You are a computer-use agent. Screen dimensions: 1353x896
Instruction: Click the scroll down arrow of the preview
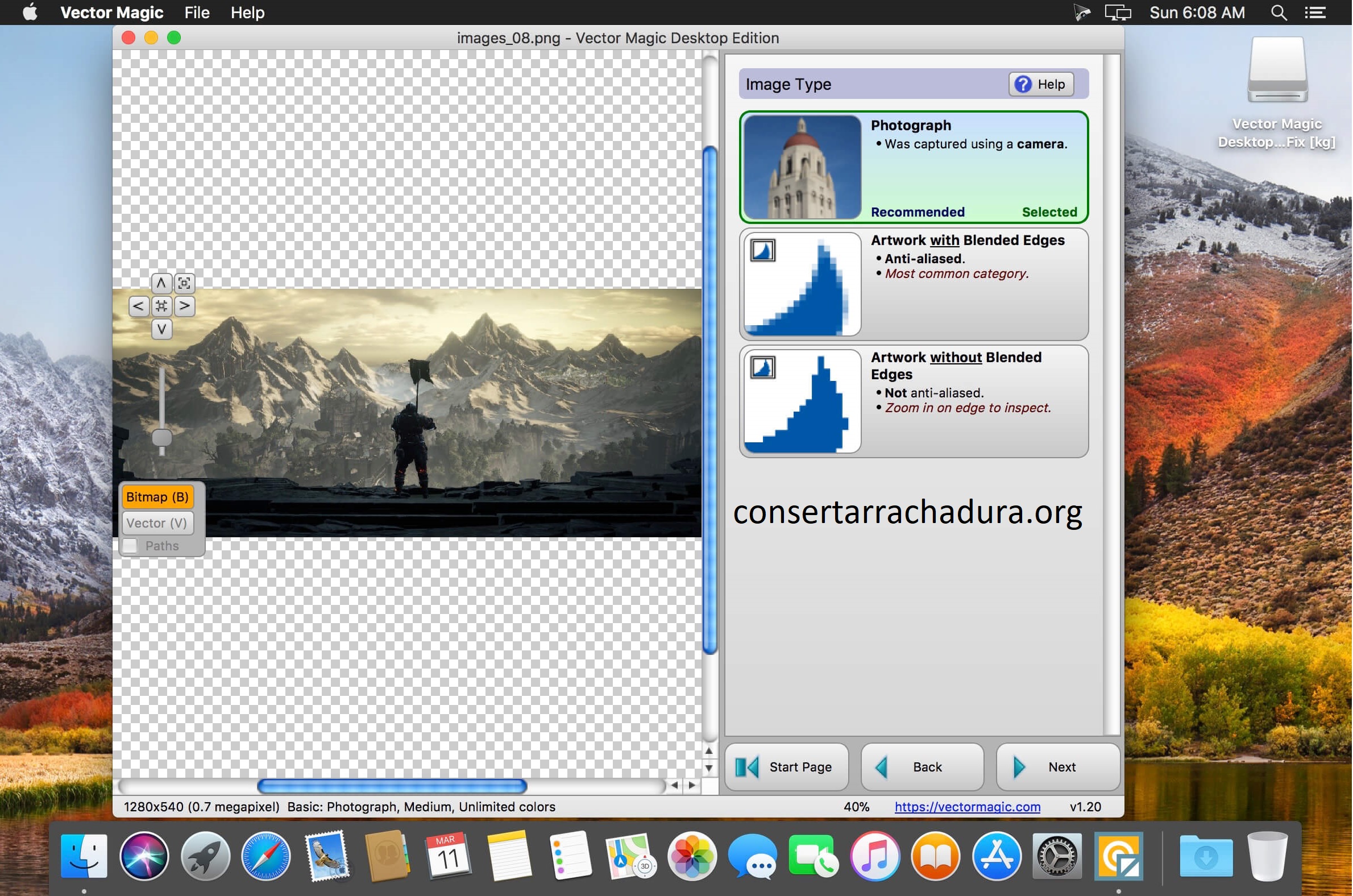pyautogui.click(x=708, y=768)
